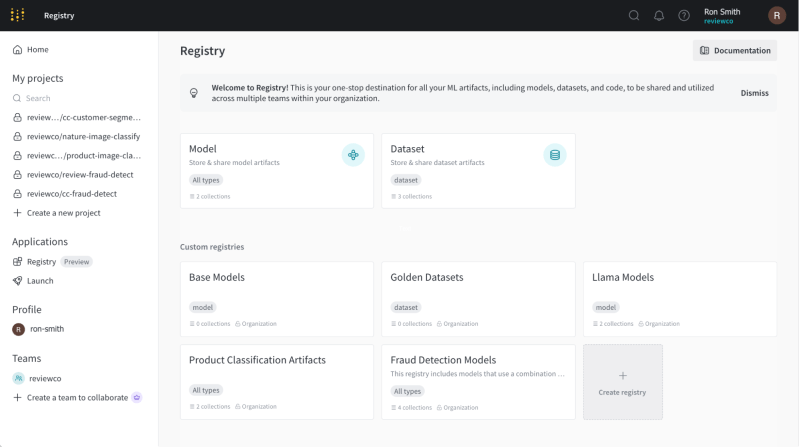Viewport: 799px width, 447px height.
Task: Open Registry under Applications
Action: tap(41, 261)
